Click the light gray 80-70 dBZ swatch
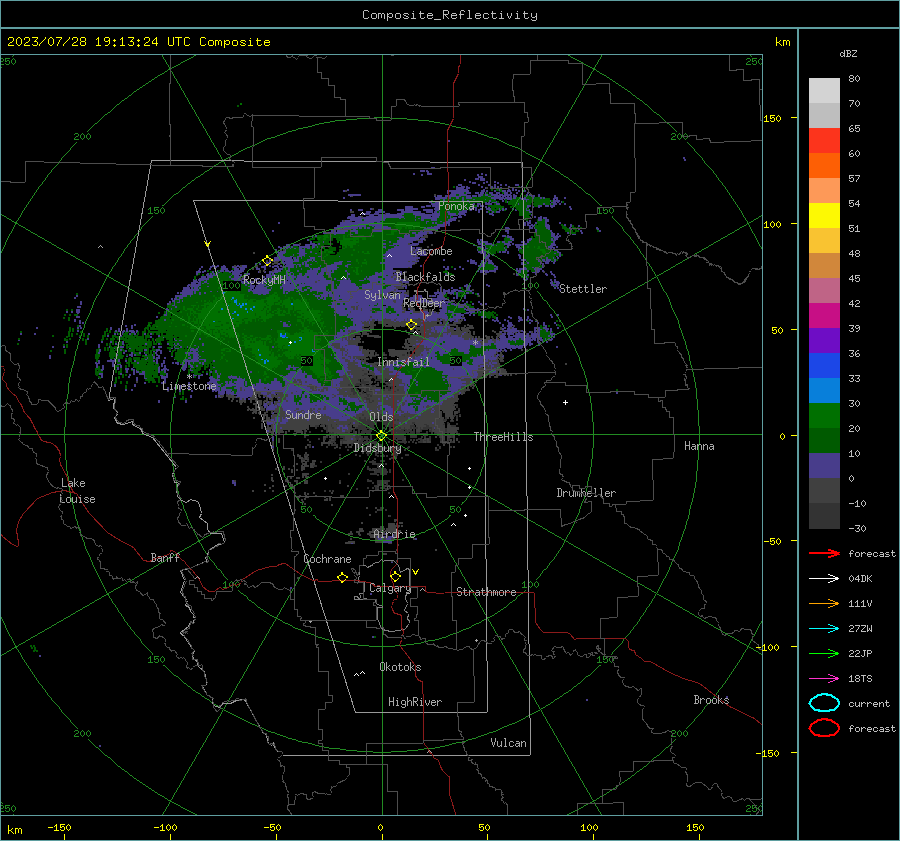Viewport: 900px width, 841px height. click(x=824, y=90)
